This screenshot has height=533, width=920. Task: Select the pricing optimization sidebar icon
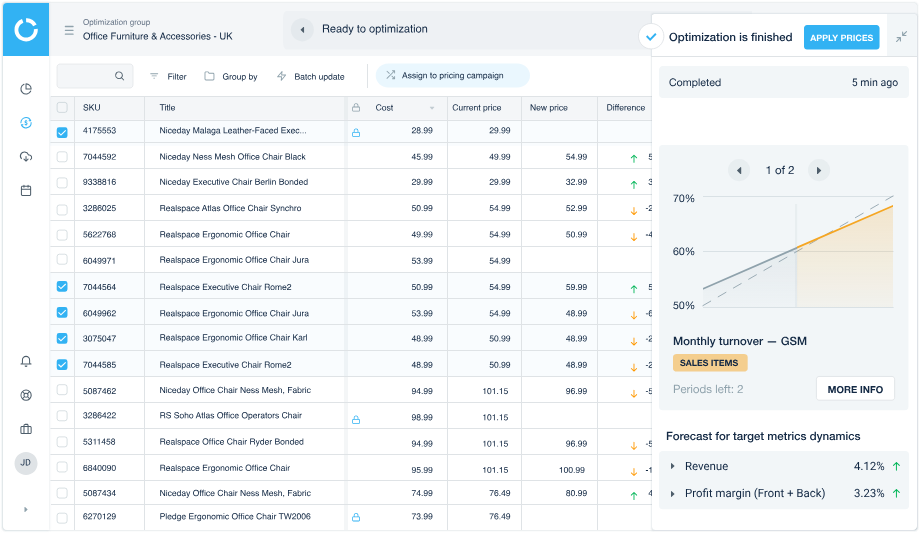click(x=26, y=123)
